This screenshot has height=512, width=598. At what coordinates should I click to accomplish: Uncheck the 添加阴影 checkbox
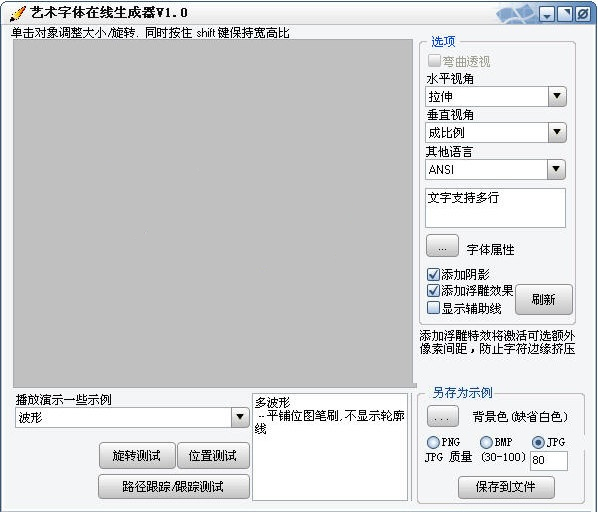point(433,274)
